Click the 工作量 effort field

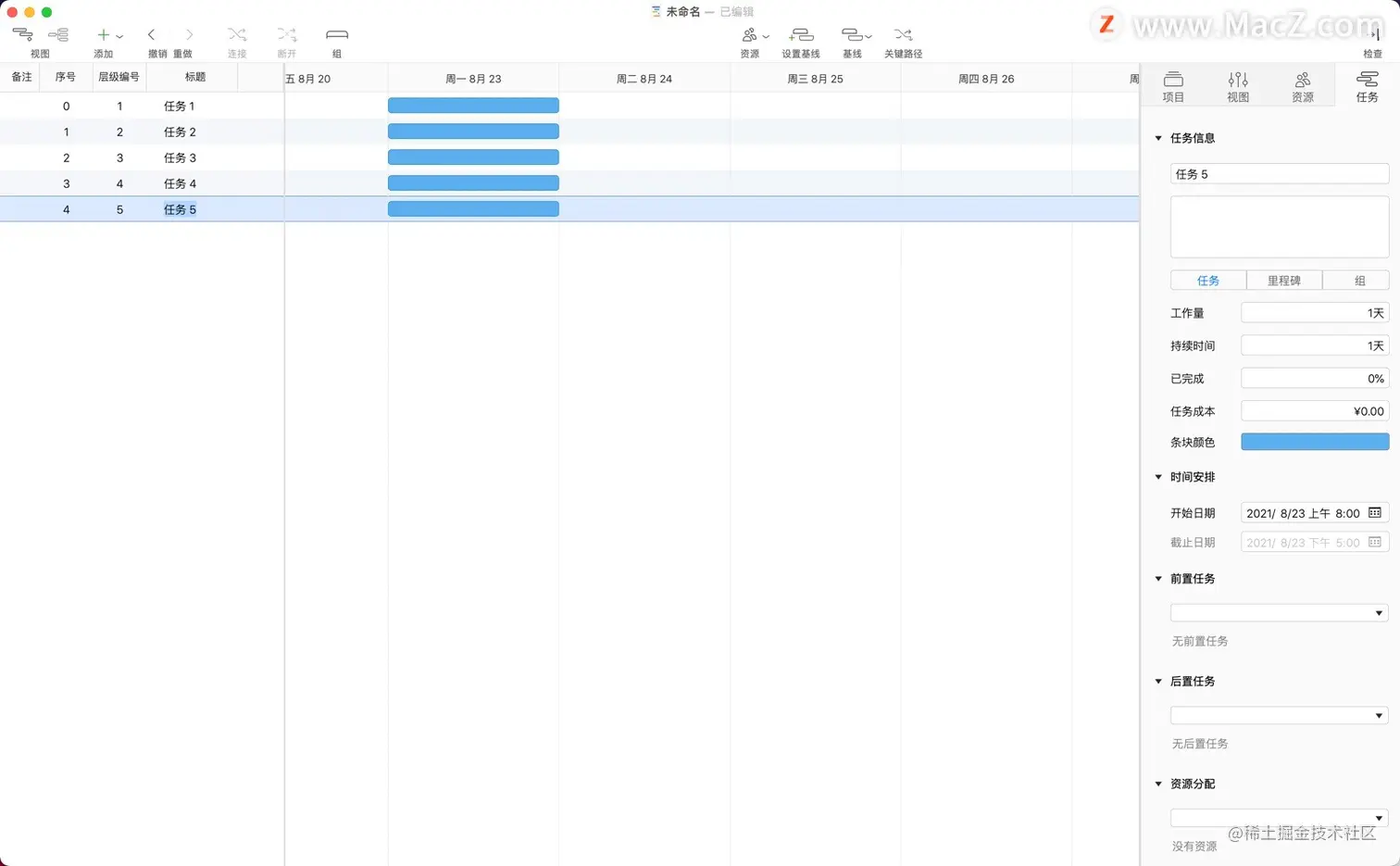coord(1315,313)
